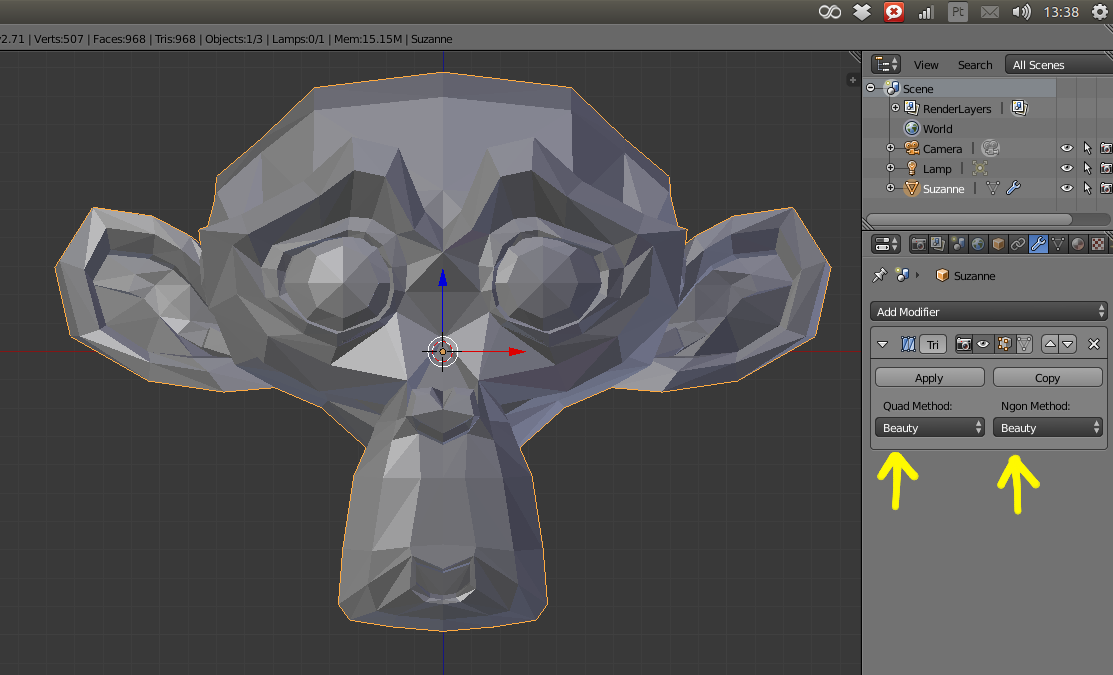Screen dimensions: 1113x675
Task: Toggle Camera visibility eye in outliner
Action: [1066, 148]
